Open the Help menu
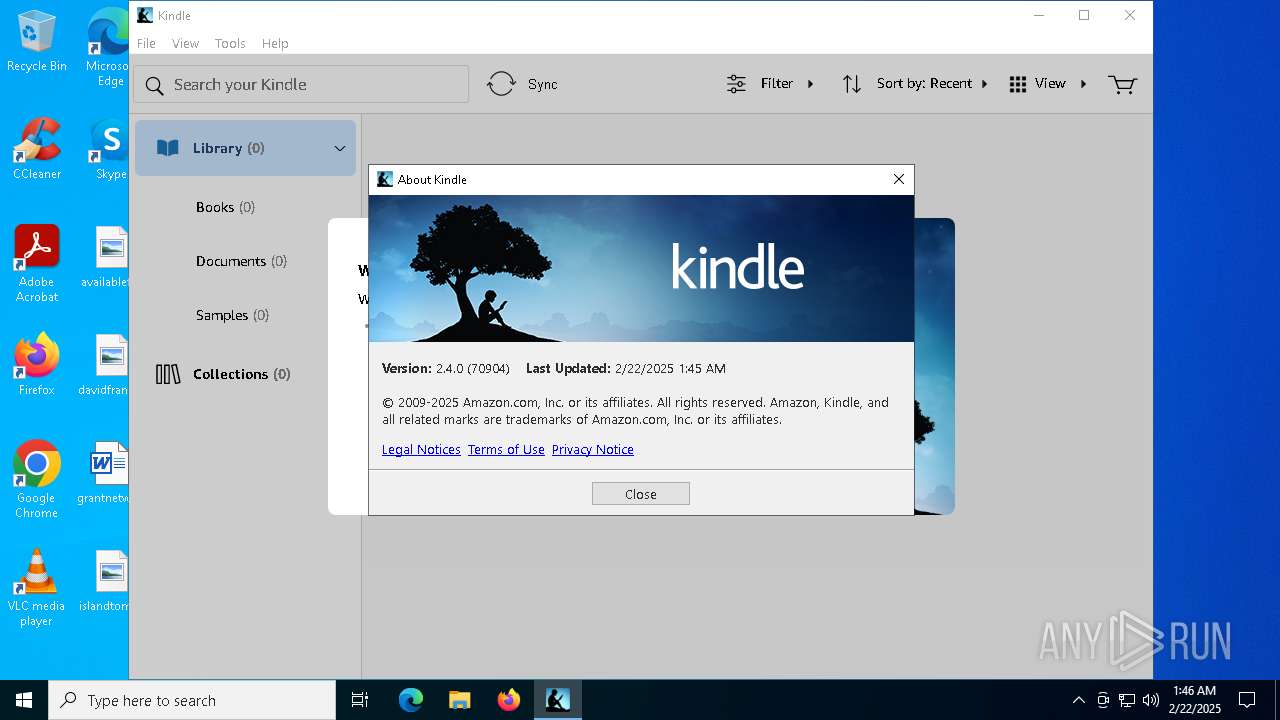 [275, 43]
